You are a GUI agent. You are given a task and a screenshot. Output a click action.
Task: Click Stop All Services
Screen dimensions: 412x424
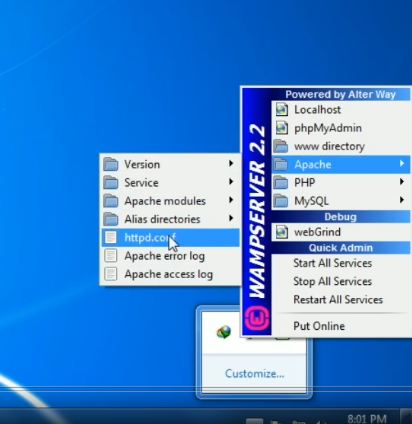coord(341,281)
